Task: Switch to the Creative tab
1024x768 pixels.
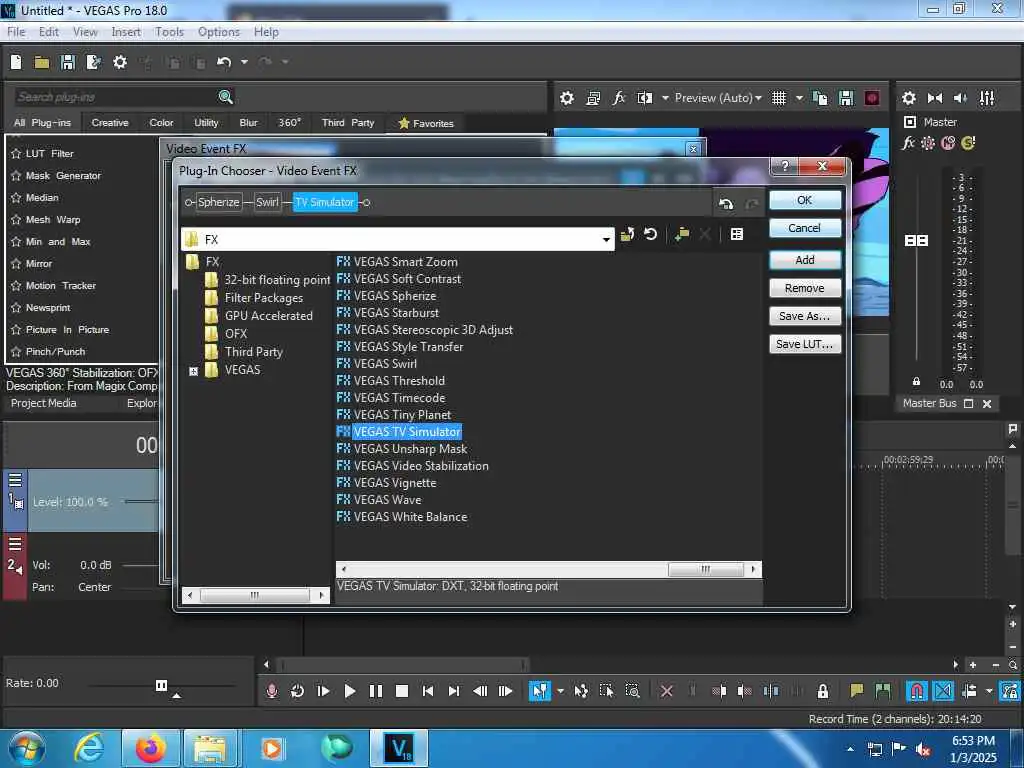Action: 110,123
